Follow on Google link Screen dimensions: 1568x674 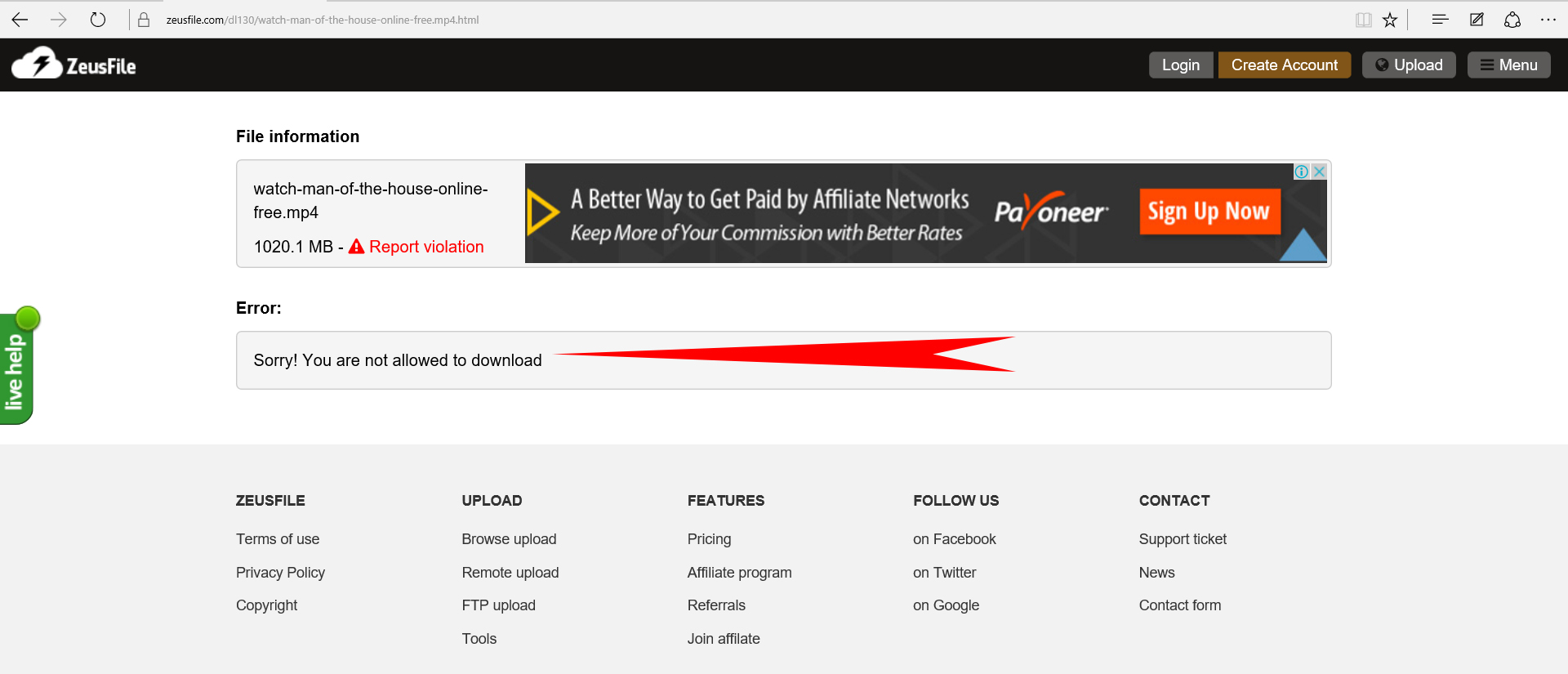(946, 605)
